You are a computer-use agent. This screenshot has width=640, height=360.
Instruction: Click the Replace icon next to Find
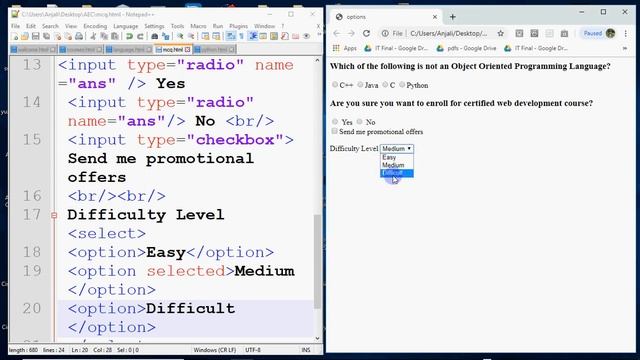tap(166, 37)
